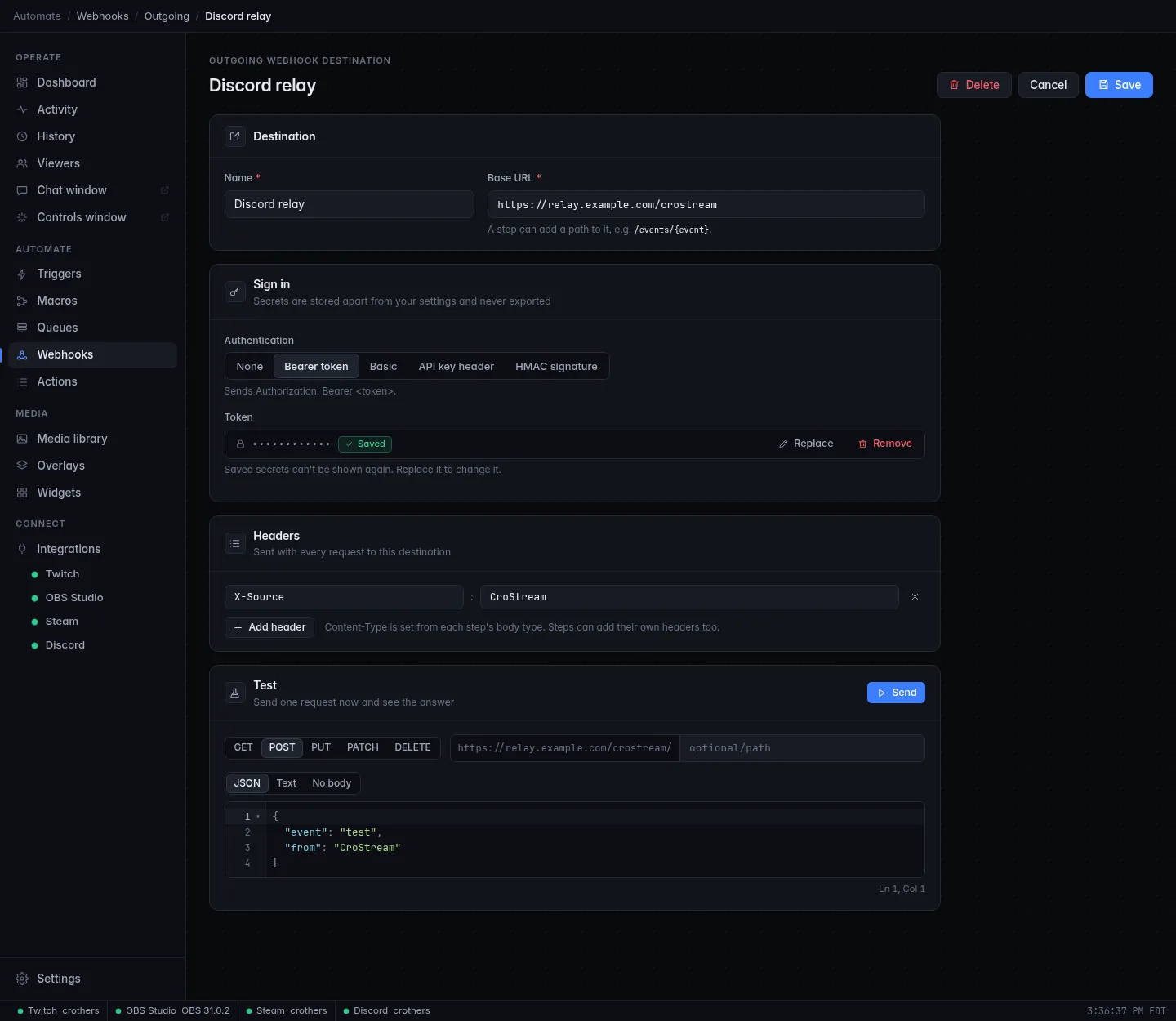Click the Viewers people icon

pos(22,163)
